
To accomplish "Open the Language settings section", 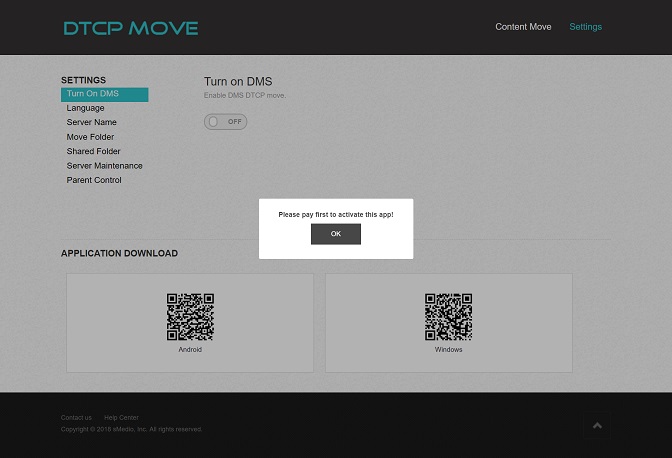I will tap(85, 108).
